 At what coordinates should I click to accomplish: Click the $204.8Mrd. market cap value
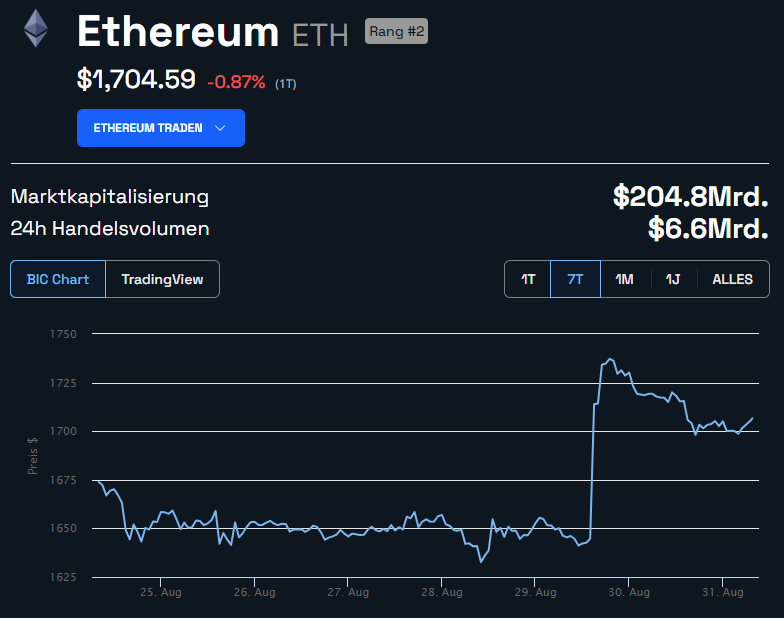tap(690, 196)
